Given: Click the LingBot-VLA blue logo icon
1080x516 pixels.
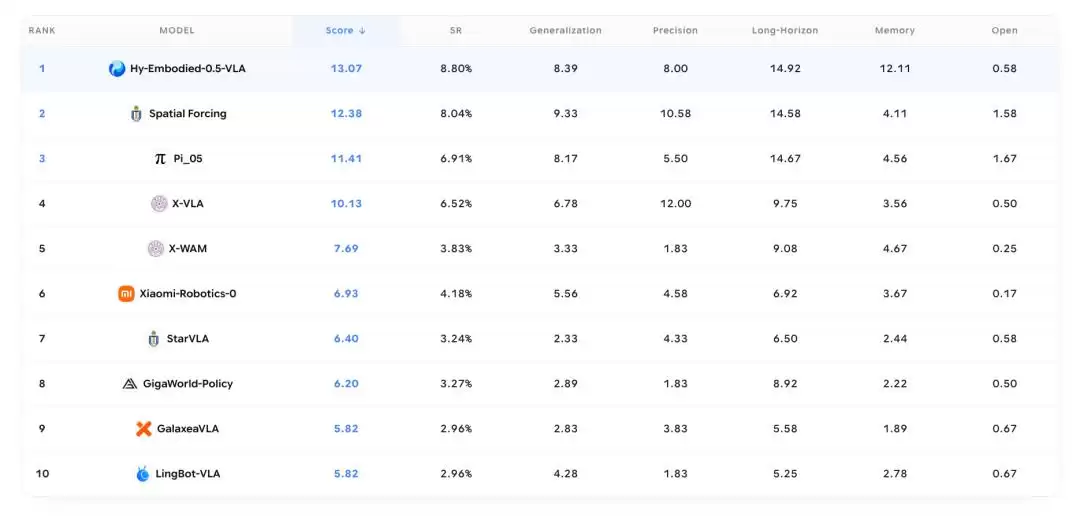Looking at the screenshot, I should click(x=143, y=474).
